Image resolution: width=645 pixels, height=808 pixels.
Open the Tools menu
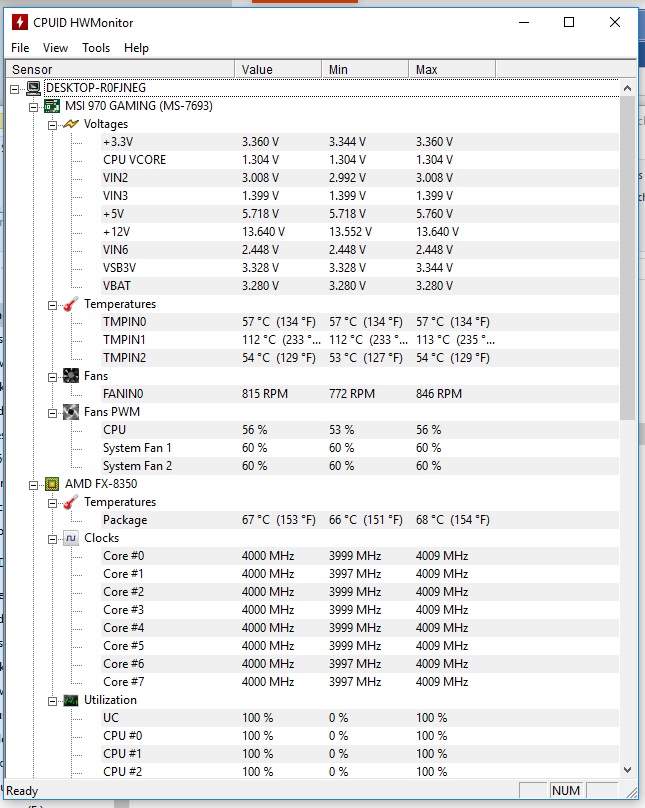96,48
